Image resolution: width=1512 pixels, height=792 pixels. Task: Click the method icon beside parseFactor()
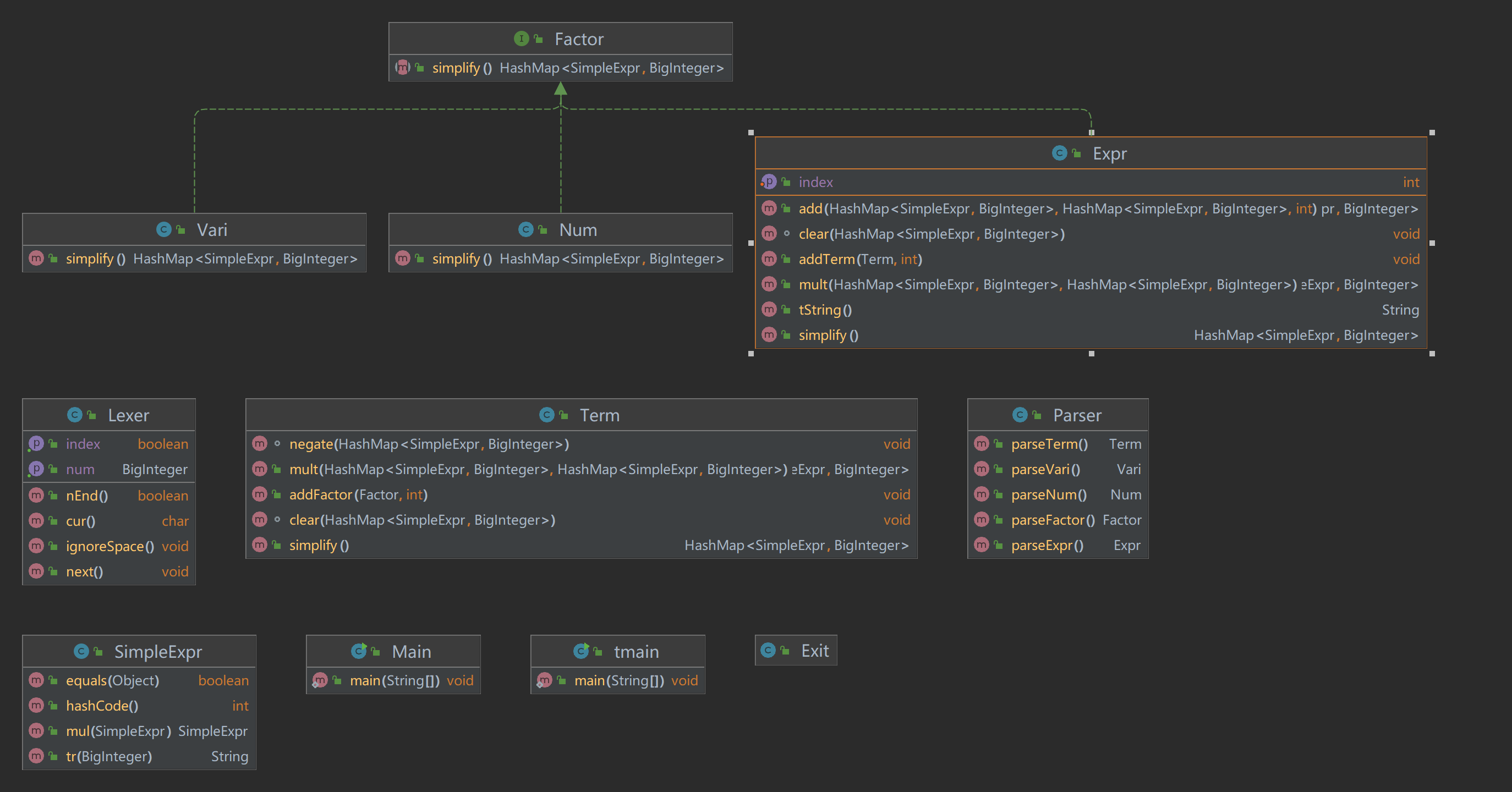(x=982, y=520)
